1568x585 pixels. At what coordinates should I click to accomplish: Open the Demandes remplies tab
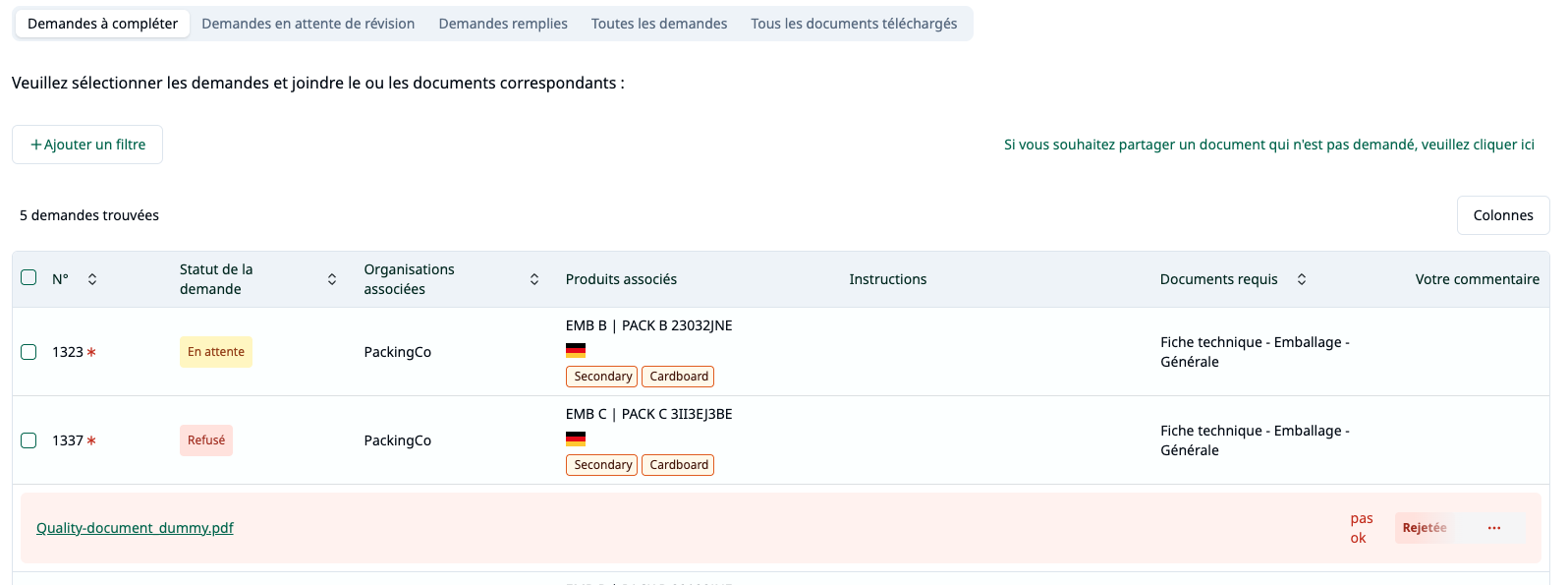click(503, 24)
